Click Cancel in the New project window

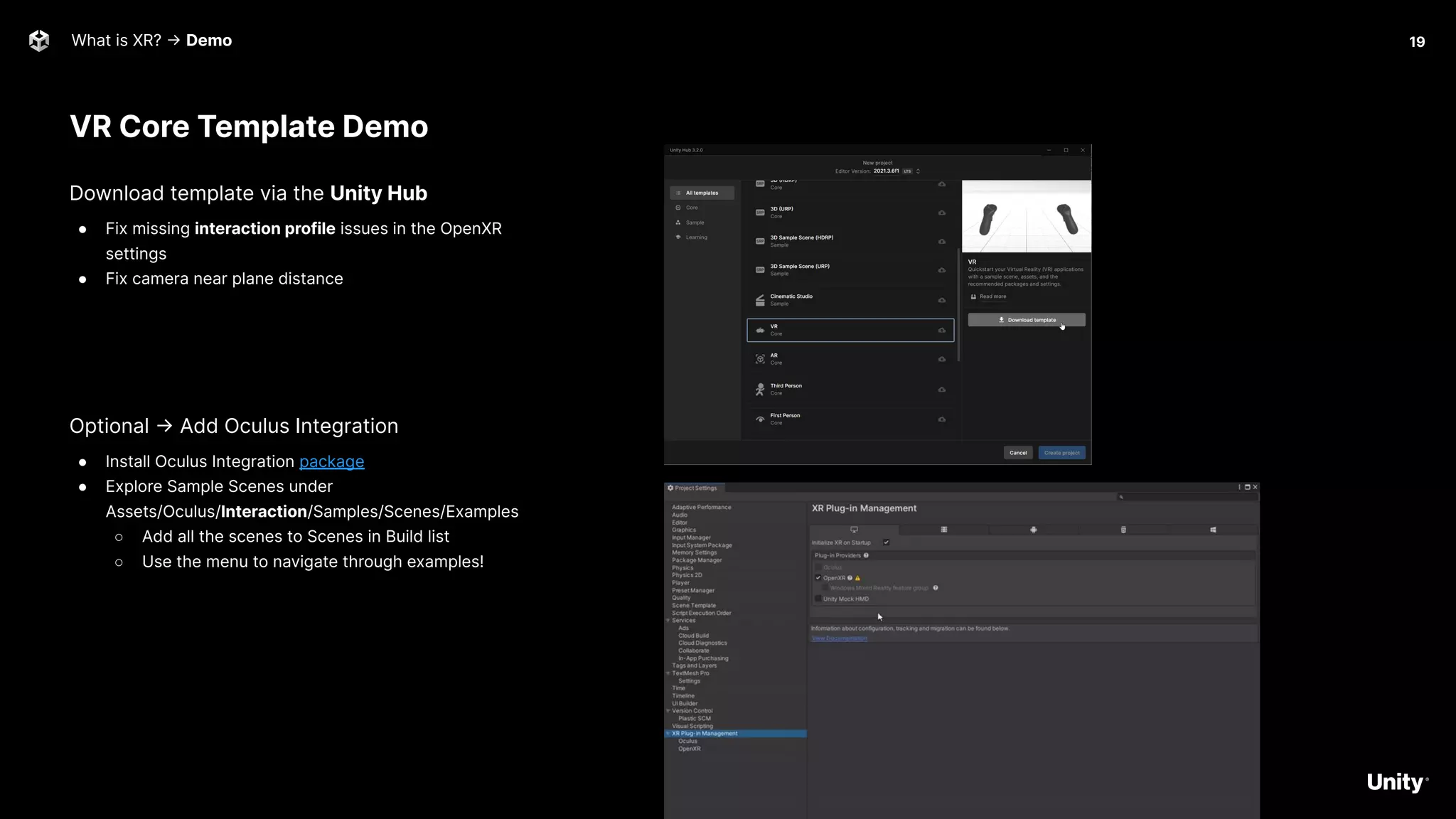tap(1018, 453)
